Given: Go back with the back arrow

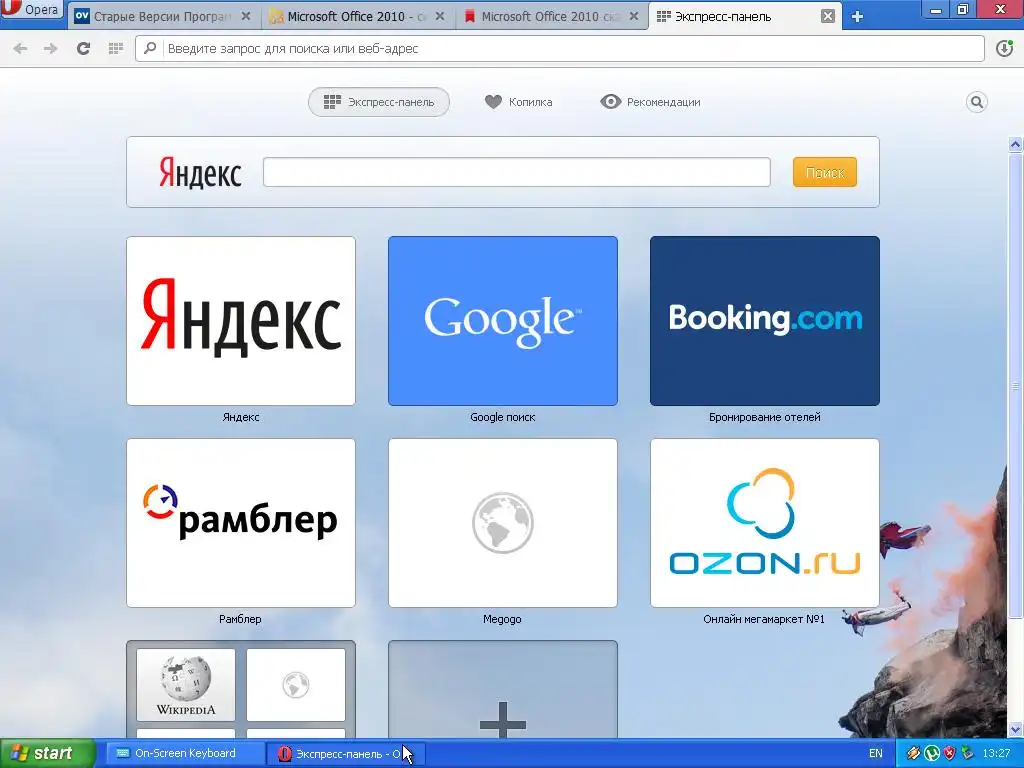Looking at the screenshot, I should click(20, 48).
